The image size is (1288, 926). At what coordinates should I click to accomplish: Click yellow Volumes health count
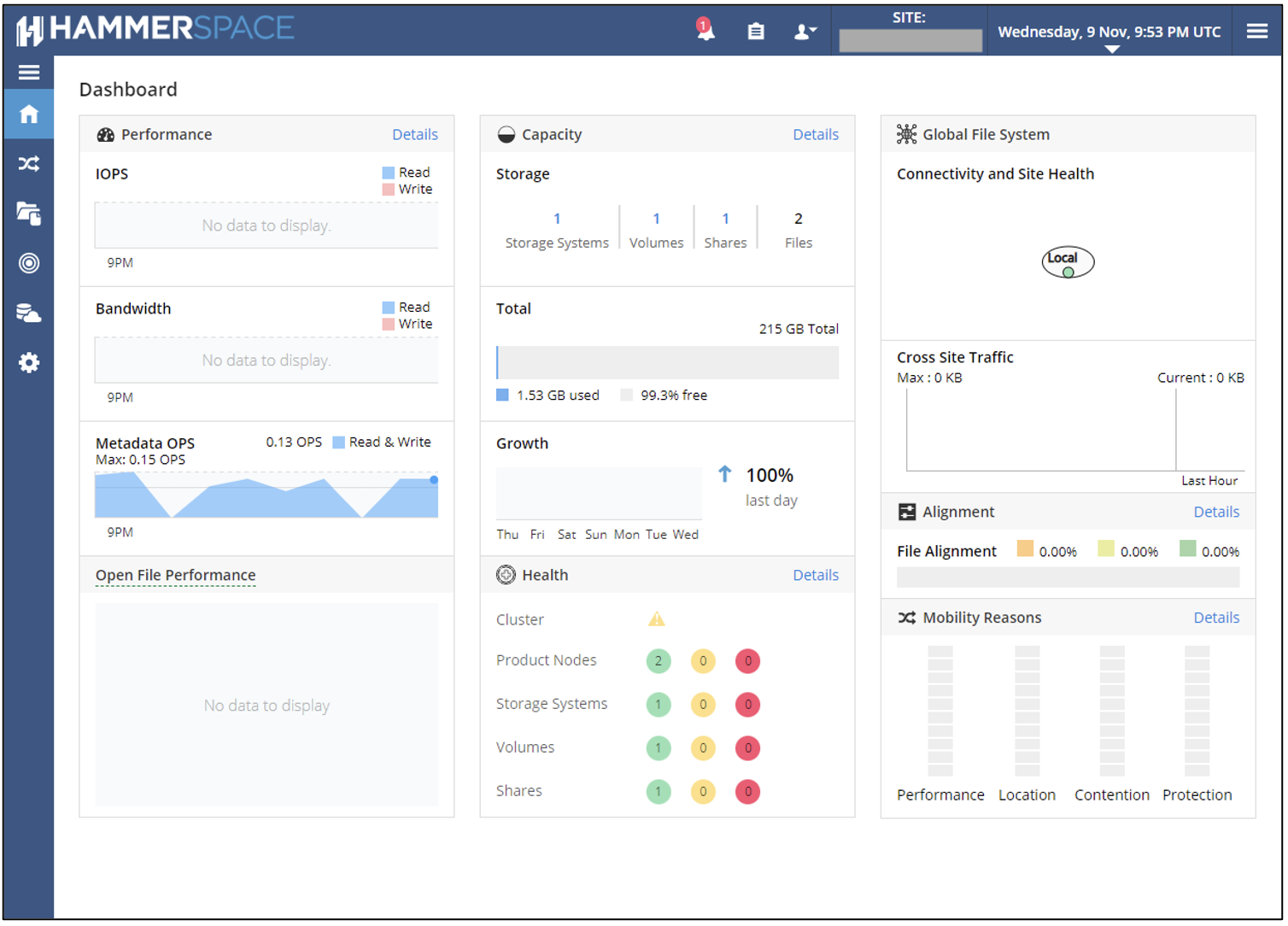pos(703,747)
